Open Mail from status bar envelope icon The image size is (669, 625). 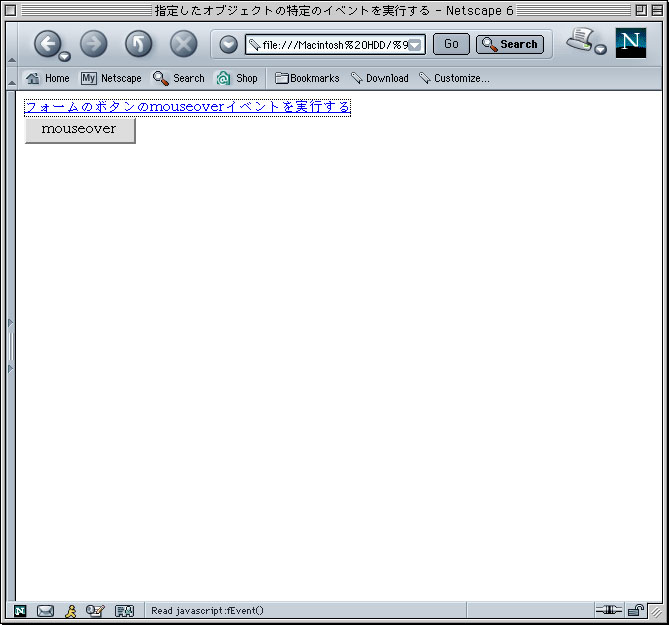[46, 611]
